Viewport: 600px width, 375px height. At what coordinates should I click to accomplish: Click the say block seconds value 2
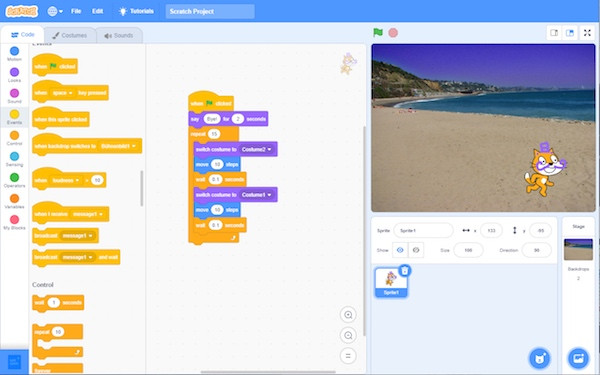point(238,119)
